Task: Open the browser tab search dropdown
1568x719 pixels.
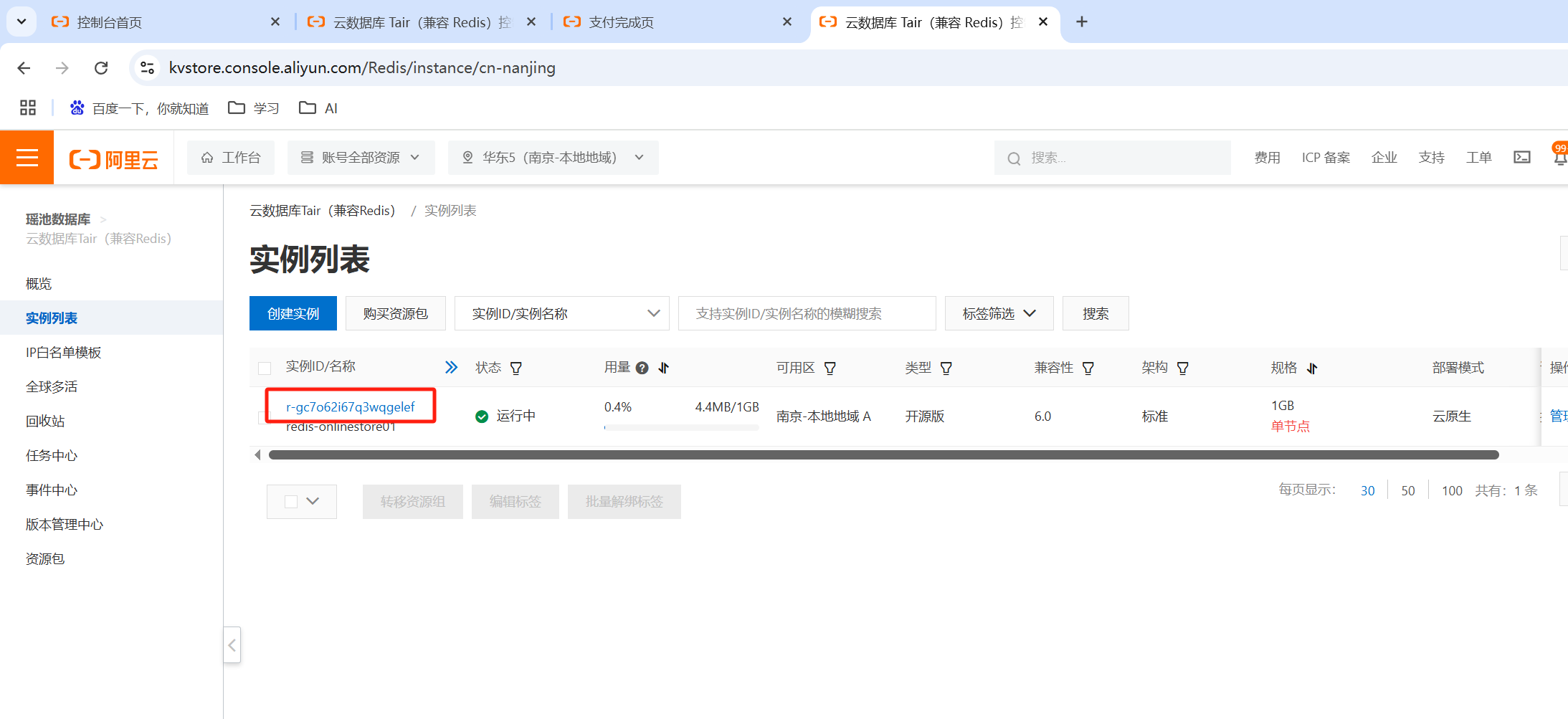Action: [22, 22]
